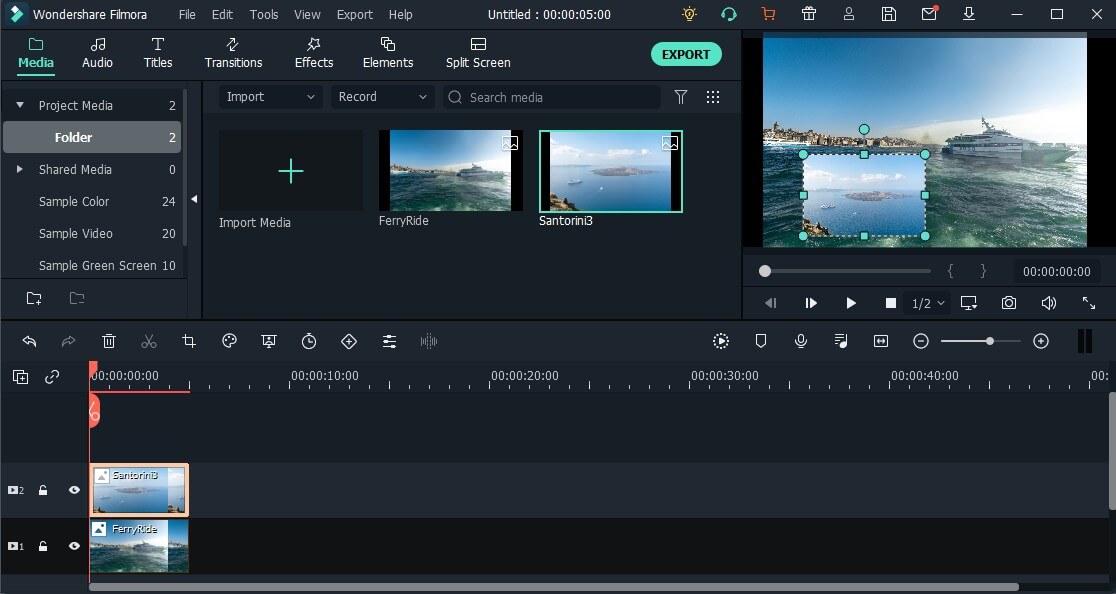Open the Export menu in menu bar

click(354, 15)
